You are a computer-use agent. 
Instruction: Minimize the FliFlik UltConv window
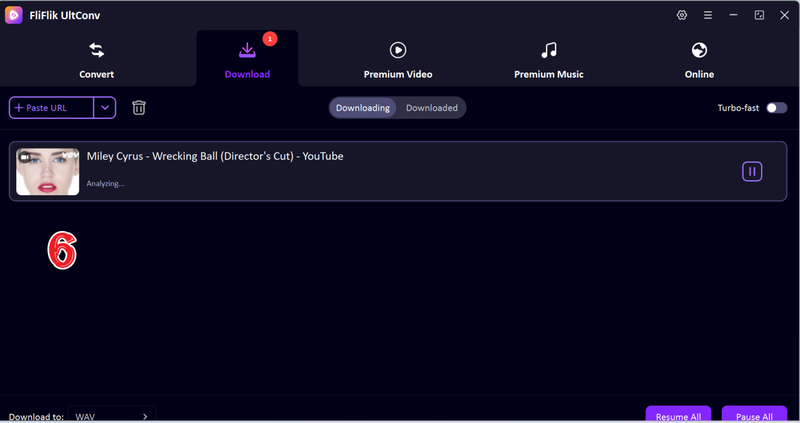coord(733,15)
